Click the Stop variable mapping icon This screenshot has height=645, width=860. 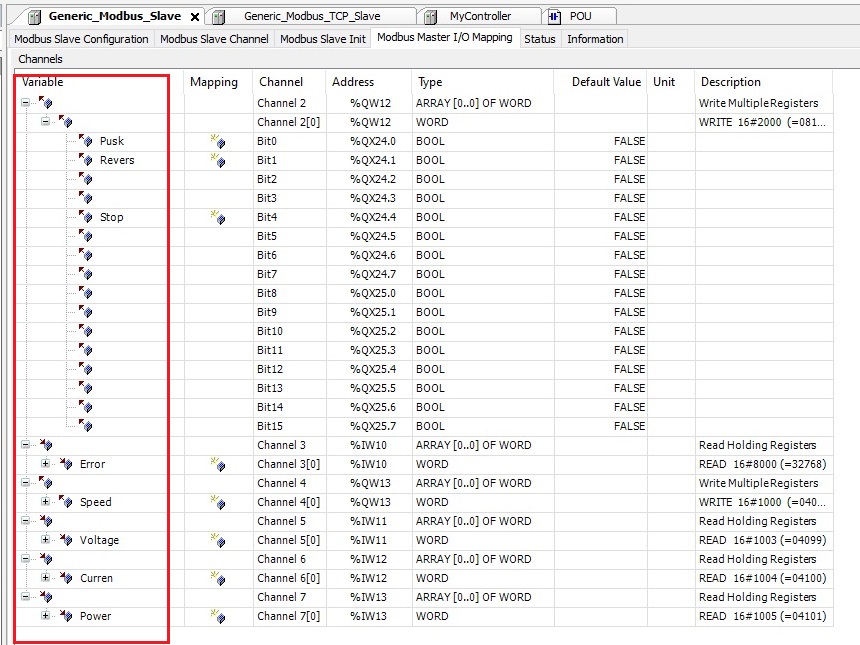coord(217,217)
